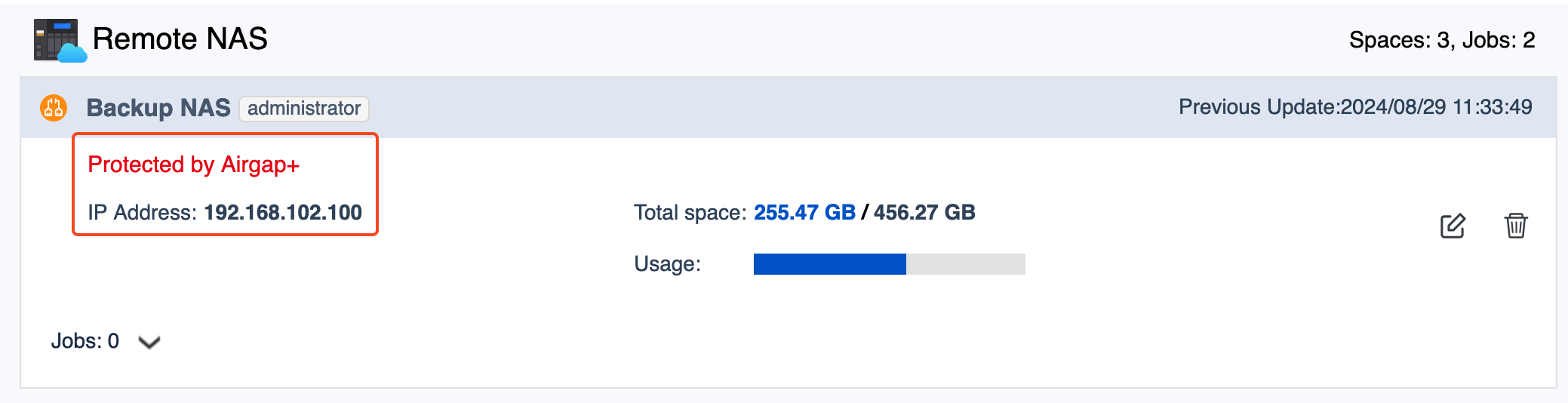Click the blue usage progress bar

pos(829,264)
